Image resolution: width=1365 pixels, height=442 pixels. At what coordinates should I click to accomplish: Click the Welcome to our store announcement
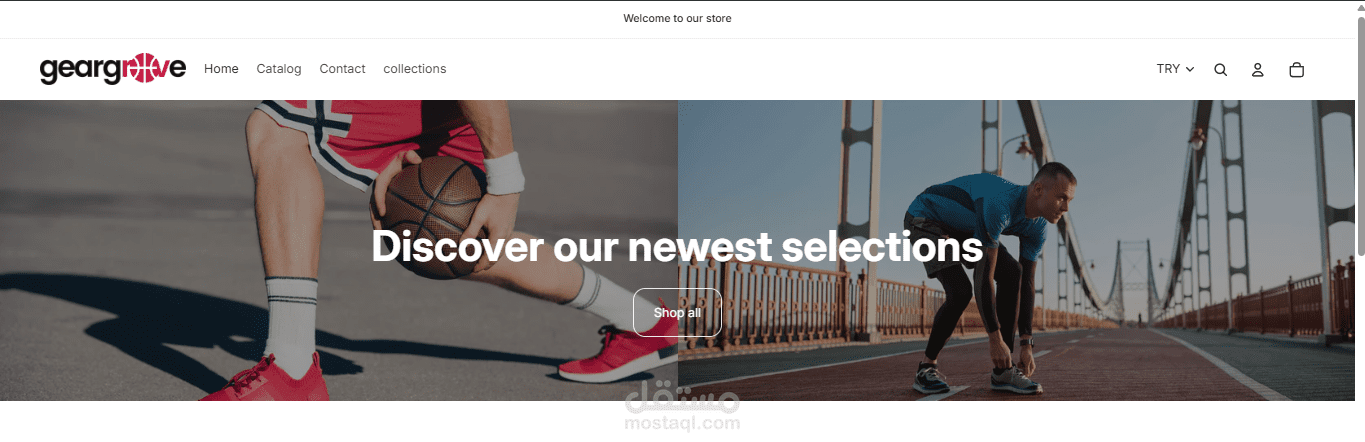pyautogui.click(x=677, y=18)
